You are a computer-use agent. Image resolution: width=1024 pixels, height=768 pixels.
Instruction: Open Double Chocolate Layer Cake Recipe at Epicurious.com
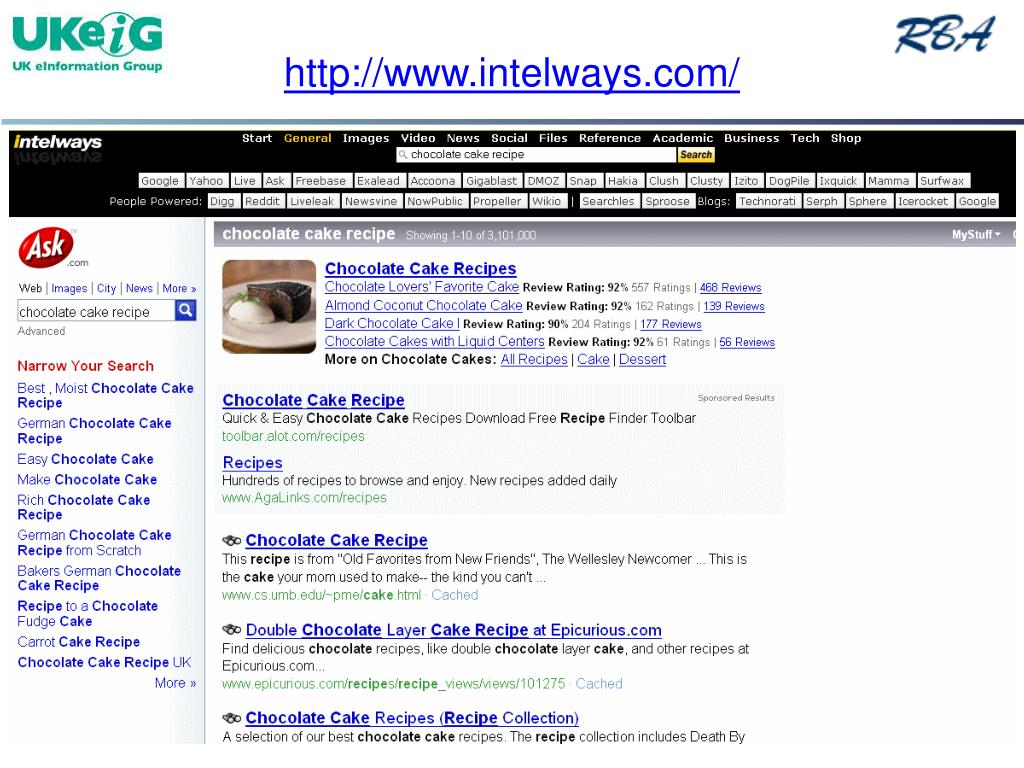(x=453, y=630)
